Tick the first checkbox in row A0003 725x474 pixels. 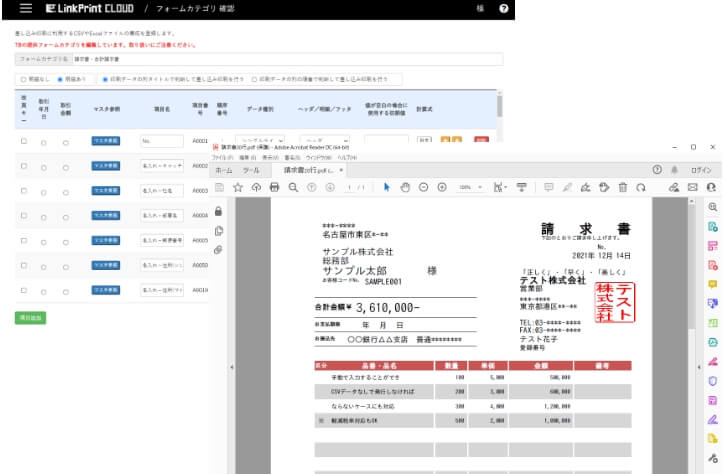pos(24,191)
